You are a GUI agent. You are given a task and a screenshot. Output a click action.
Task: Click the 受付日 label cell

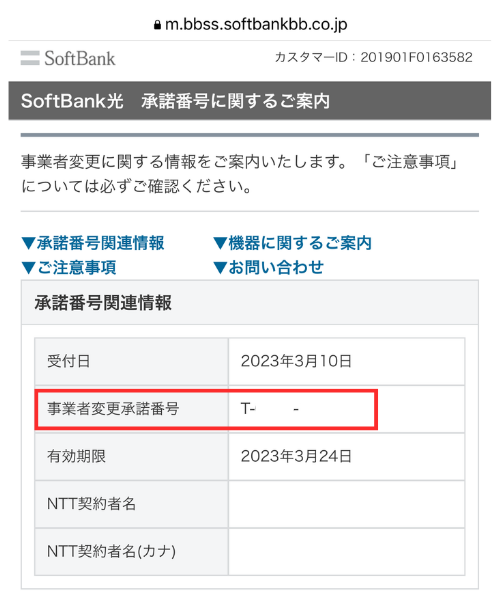coord(132,361)
